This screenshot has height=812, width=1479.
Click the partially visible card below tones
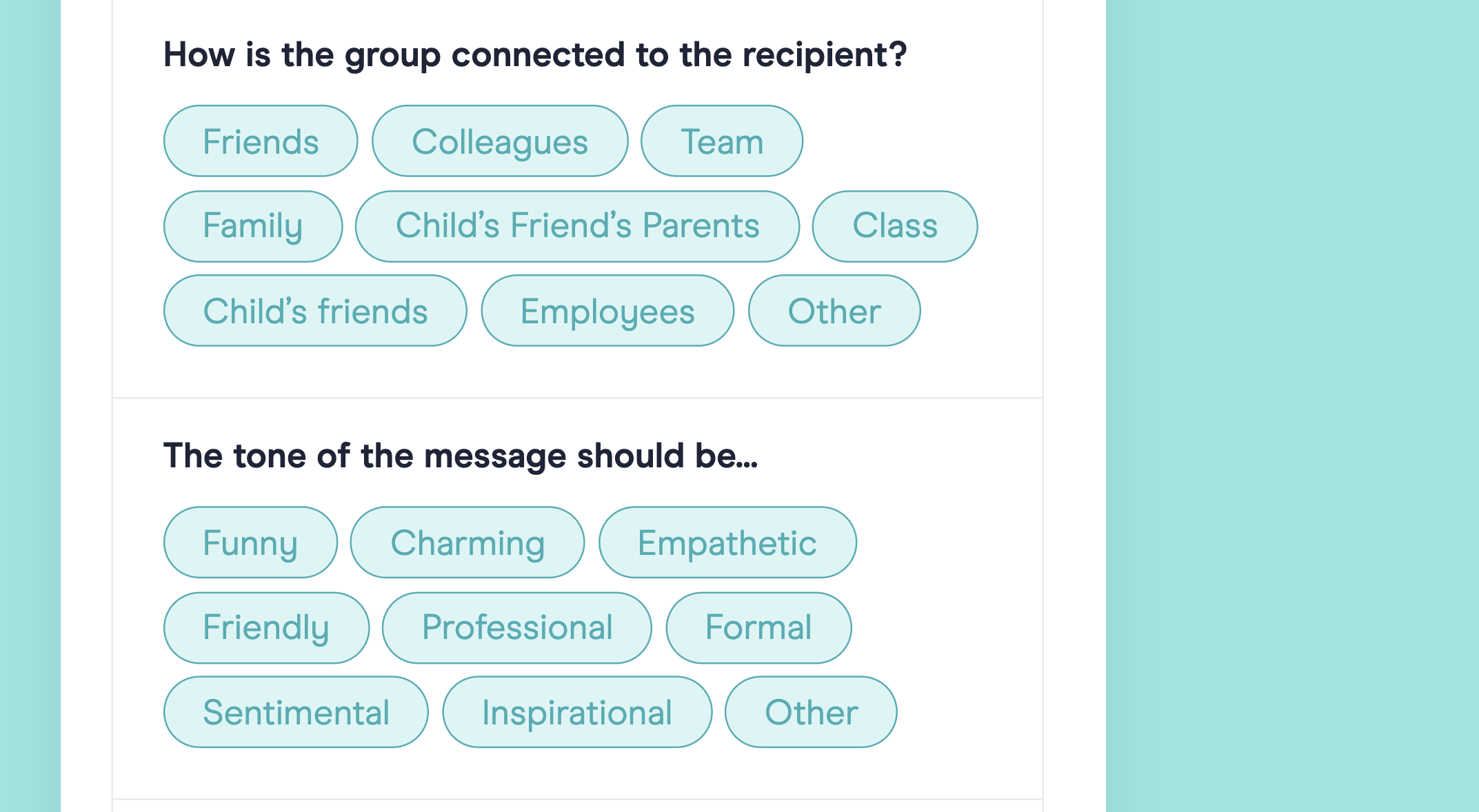[578, 808]
